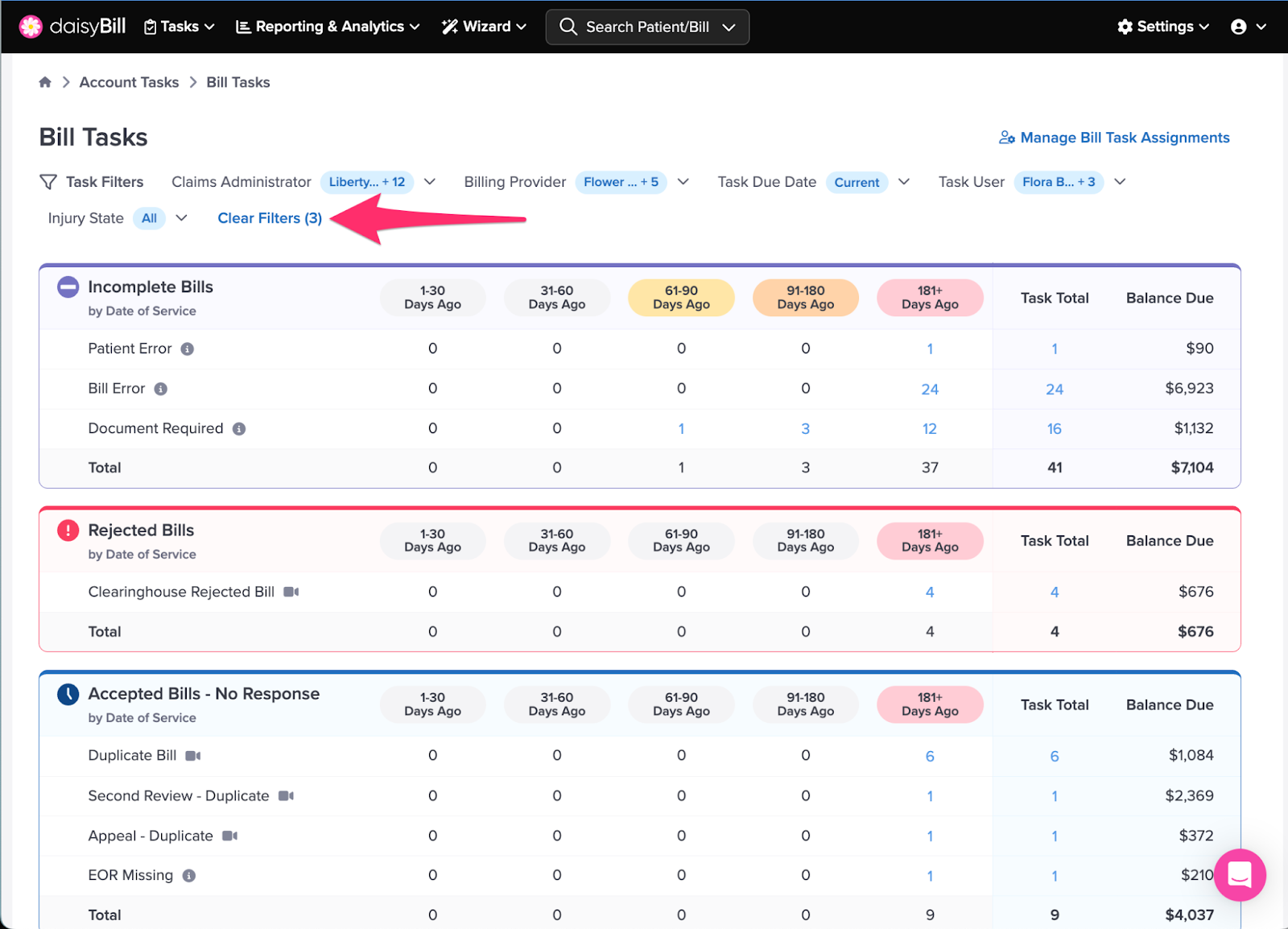
Task: Show info for Document Required
Action: click(239, 429)
